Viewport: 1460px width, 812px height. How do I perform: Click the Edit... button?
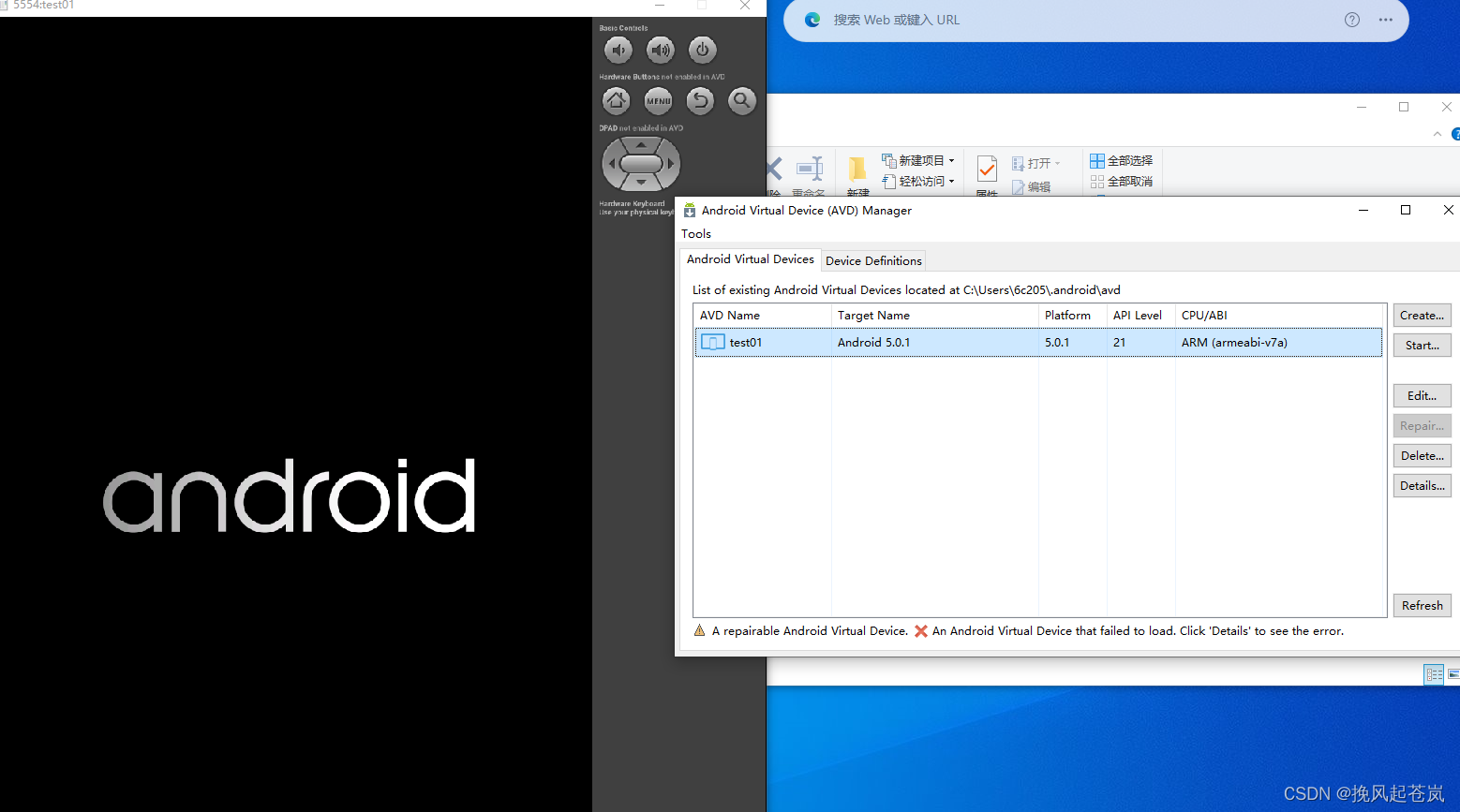click(x=1423, y=396)
